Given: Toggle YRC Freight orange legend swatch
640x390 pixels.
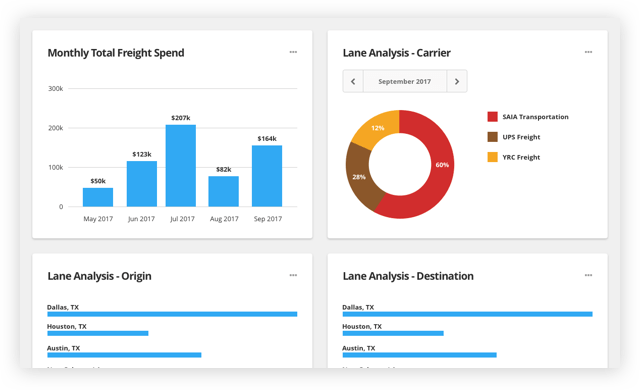Looking at the screenshot, I should pyautogui.click(x=493, y=157).
